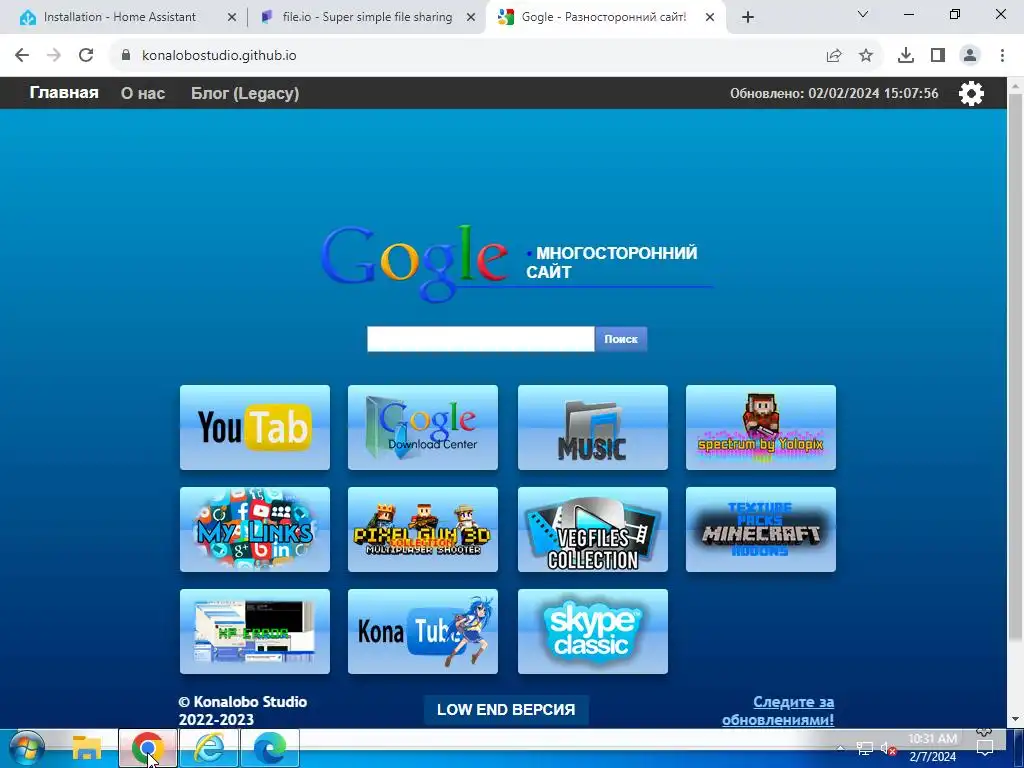Open the muted volume tray icon
This screenshot has height=768, width=1024.
coord(888,748)
